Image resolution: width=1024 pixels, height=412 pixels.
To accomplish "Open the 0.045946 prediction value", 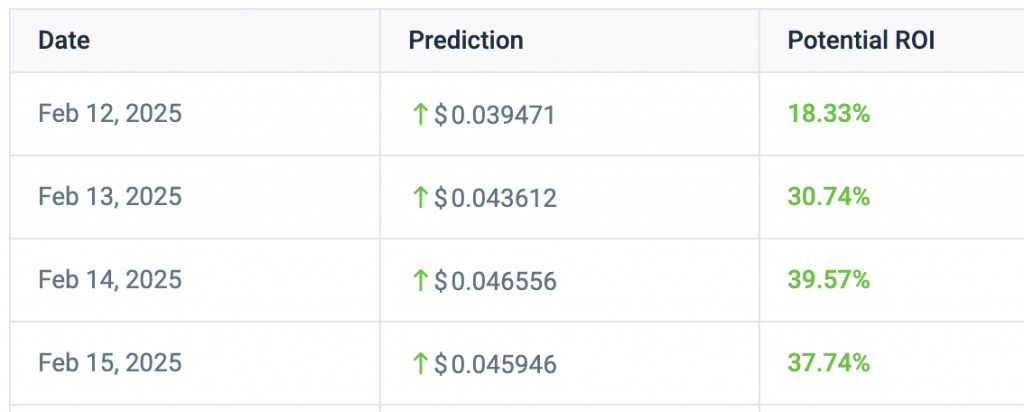I will 502,363.
